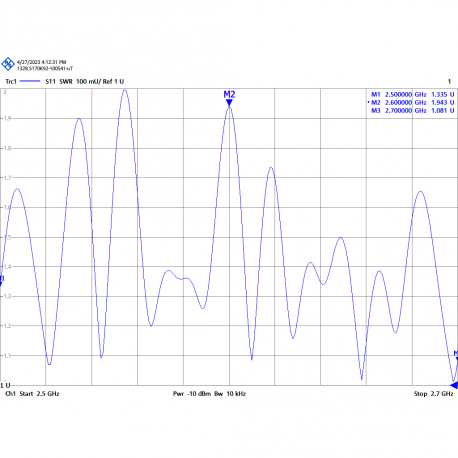This screenshot has width=458, height=458.
Task: Select the M1 2.500000 GHz marker row
Action: 413,95
